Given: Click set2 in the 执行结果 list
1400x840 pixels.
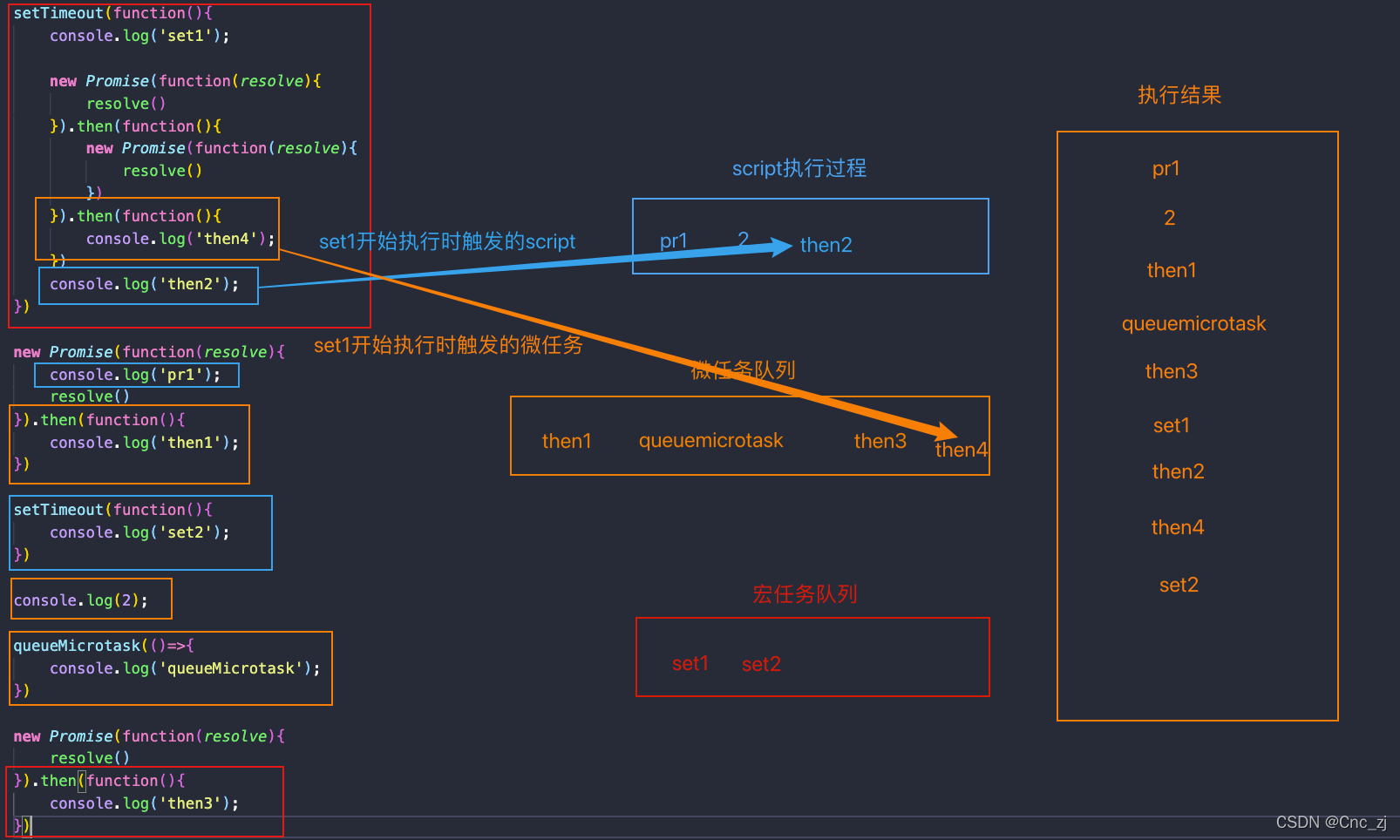Looking at the screenshot, I should click(x=1179, y=585).
